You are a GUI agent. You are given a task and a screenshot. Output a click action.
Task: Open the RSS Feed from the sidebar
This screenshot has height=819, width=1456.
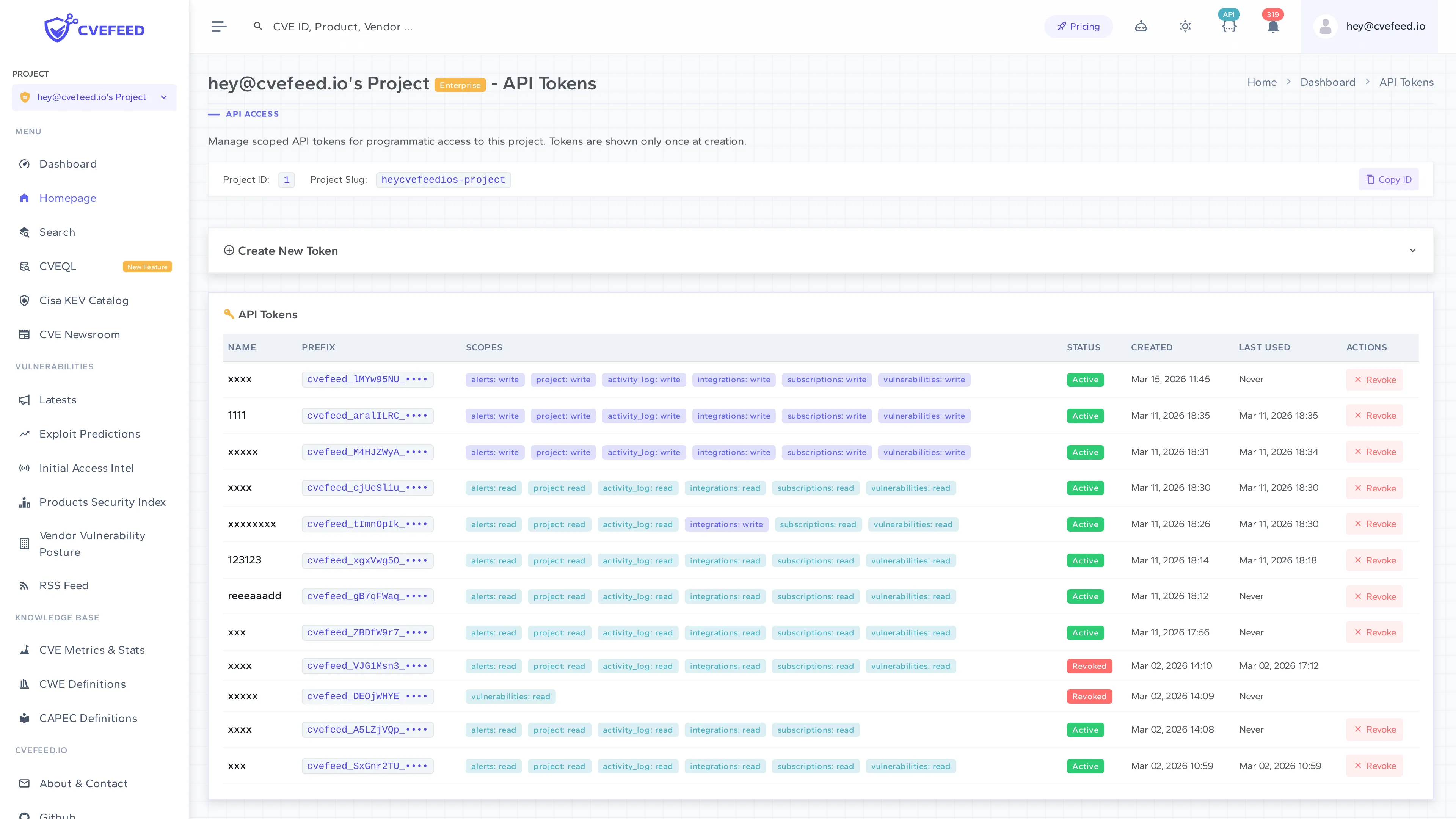pyautogui.click(x=64, y=585)
